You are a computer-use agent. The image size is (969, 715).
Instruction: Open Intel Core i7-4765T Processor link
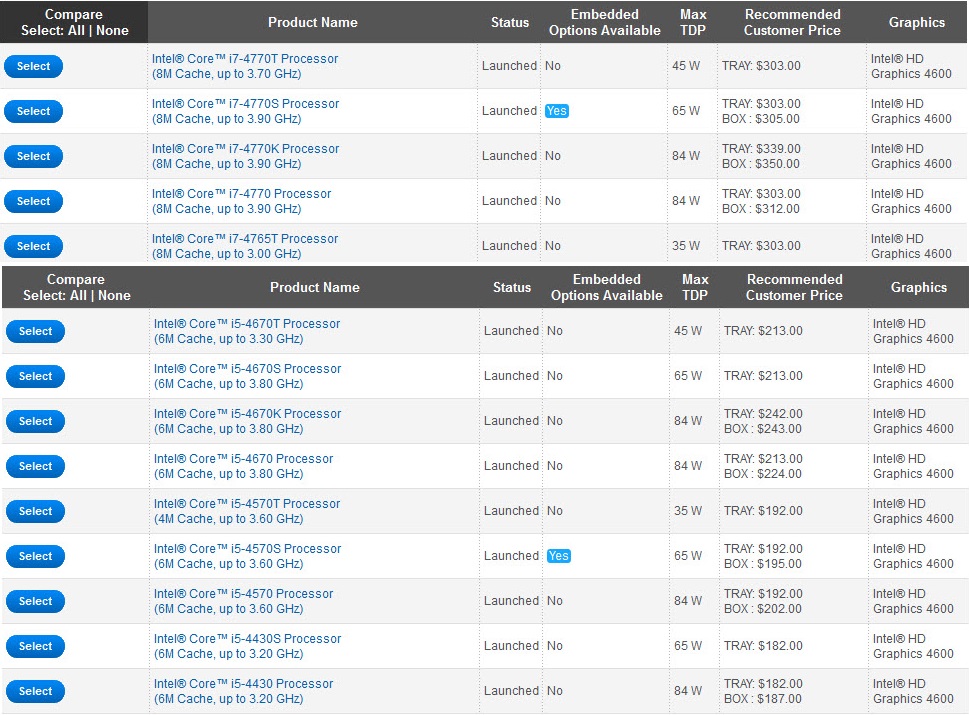tap(245, 247)
